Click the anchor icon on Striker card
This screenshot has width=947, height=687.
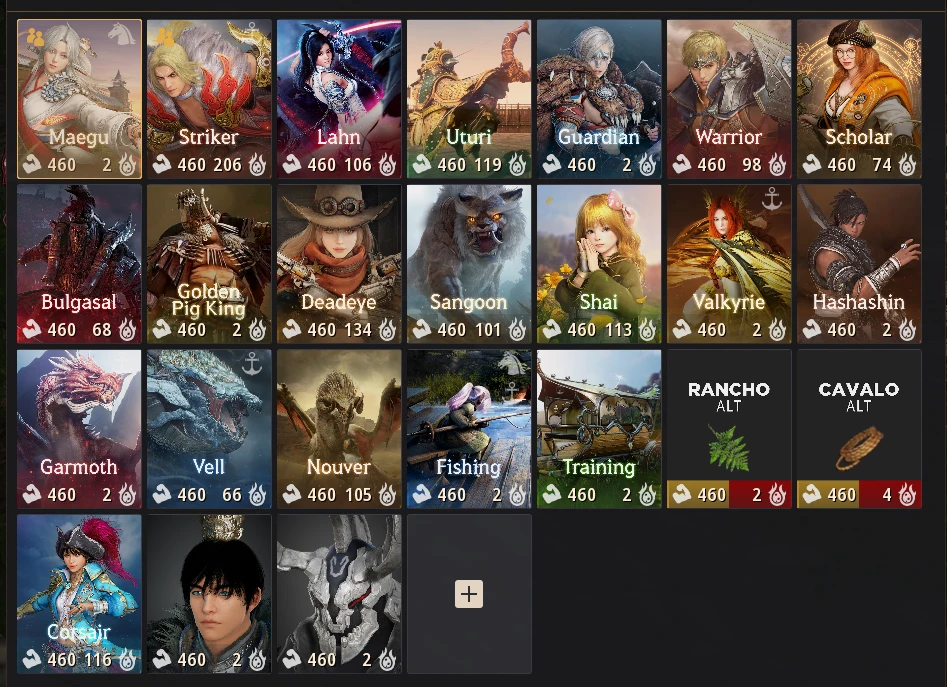coord(252,28)
